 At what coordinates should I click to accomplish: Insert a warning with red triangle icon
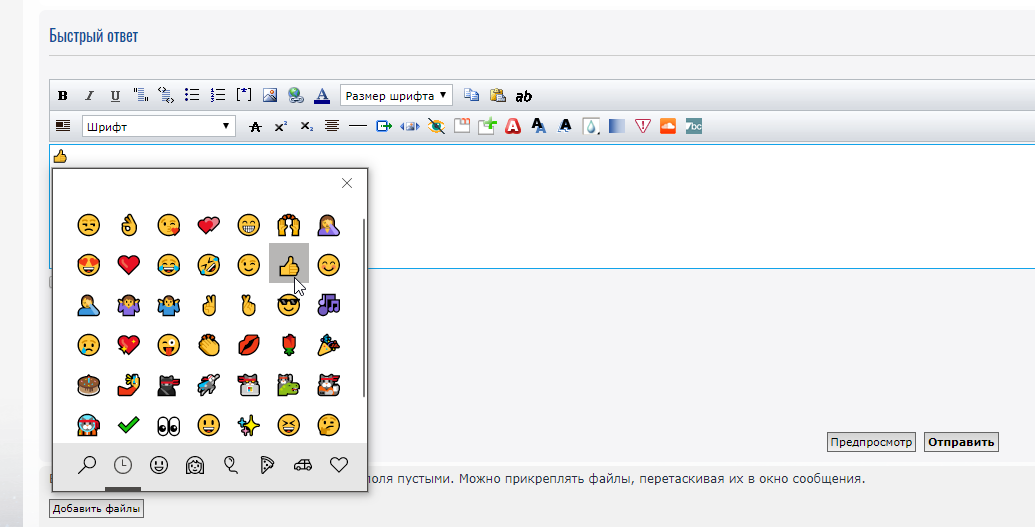(x=642, y=125)
